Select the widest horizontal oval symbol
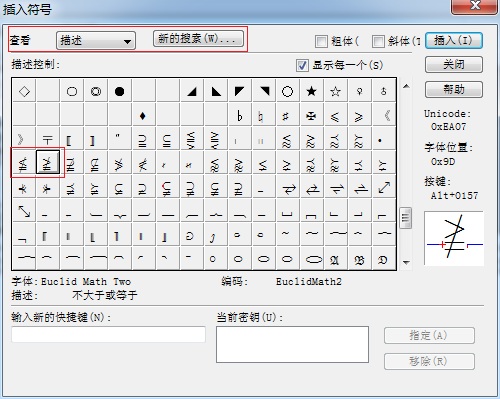Viewport: 500px width, 399px height. [x=314, y=259]
